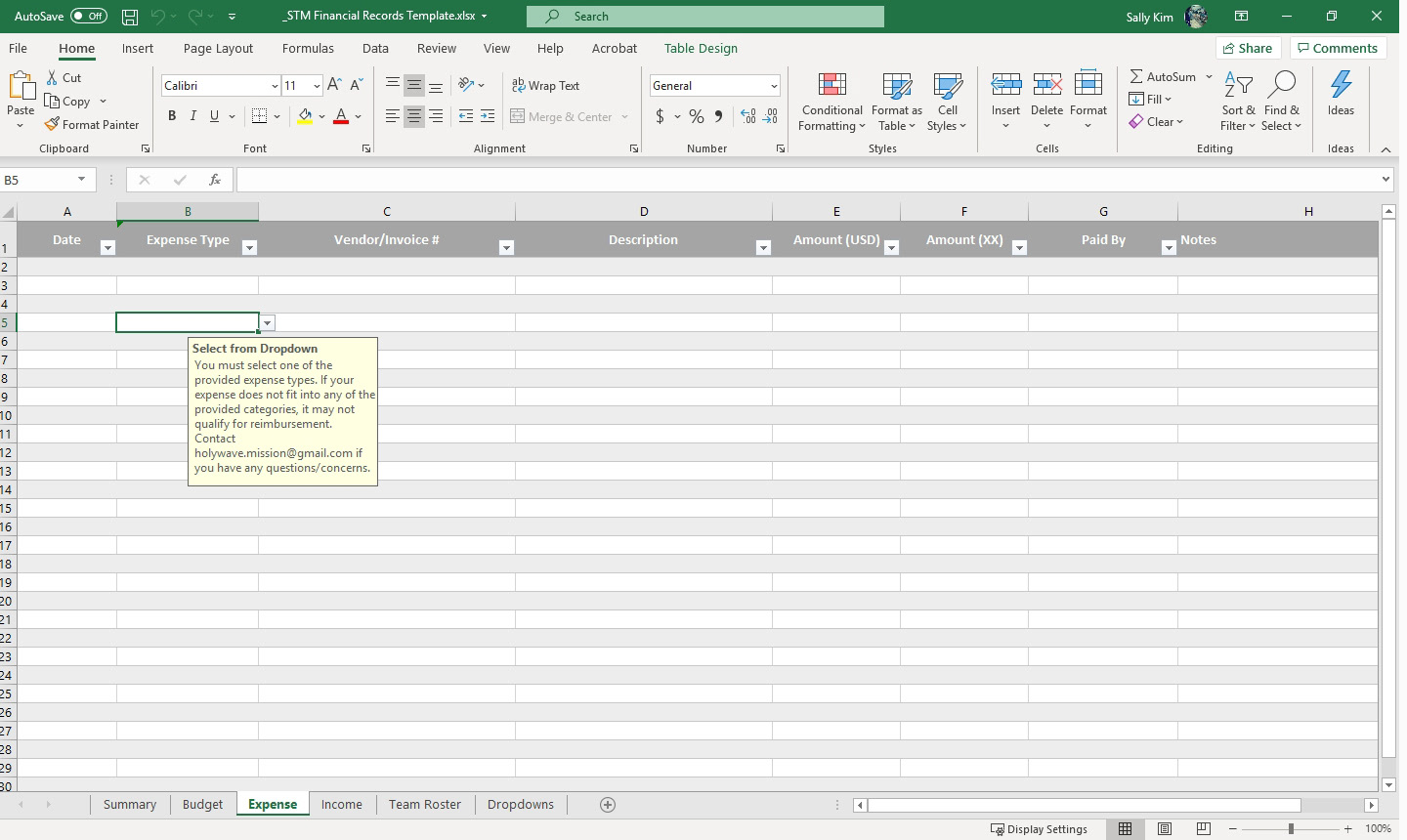Image resolution: width=1407 pixels, height=840 pixels.
Task: Open Expense Type column filter dropdown
Action: tap(249, 248)
